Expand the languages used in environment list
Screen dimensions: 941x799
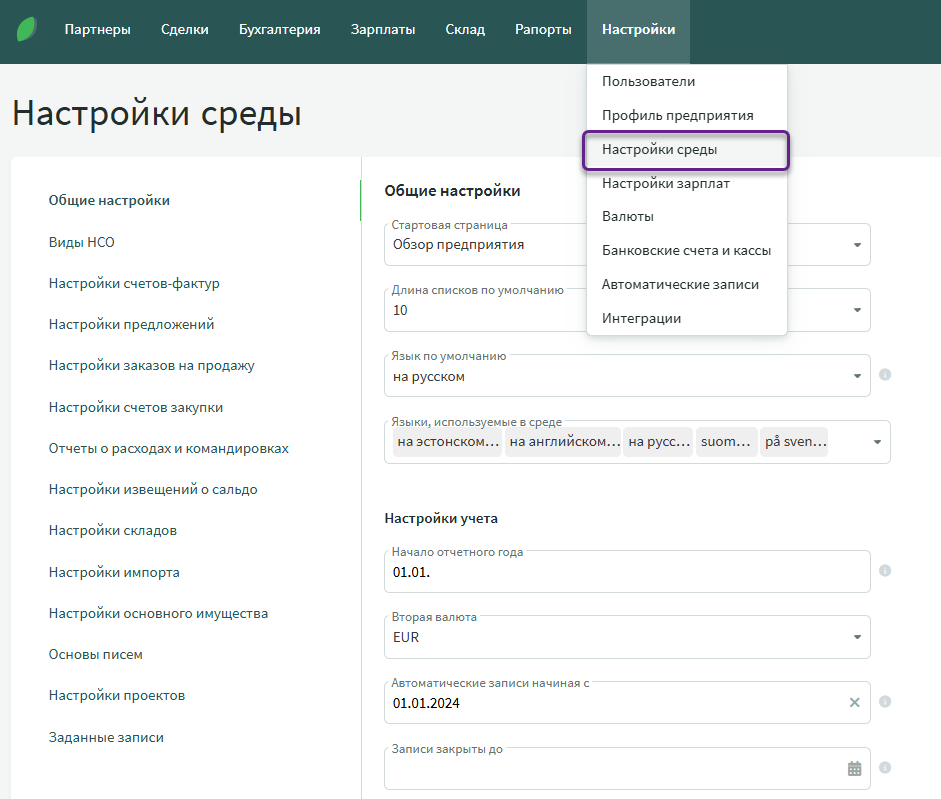pyautogui.click(x=877, y=442)
